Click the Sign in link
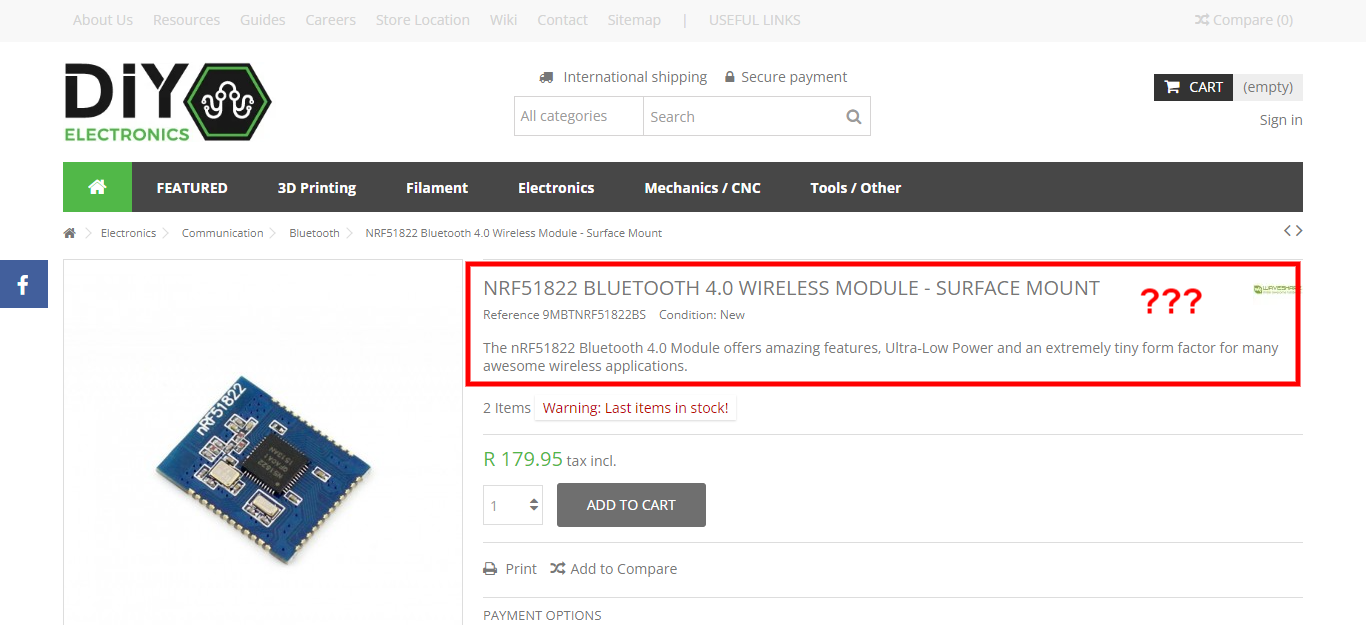This screenshot has height=625, width=1366. pos(1281,120)
